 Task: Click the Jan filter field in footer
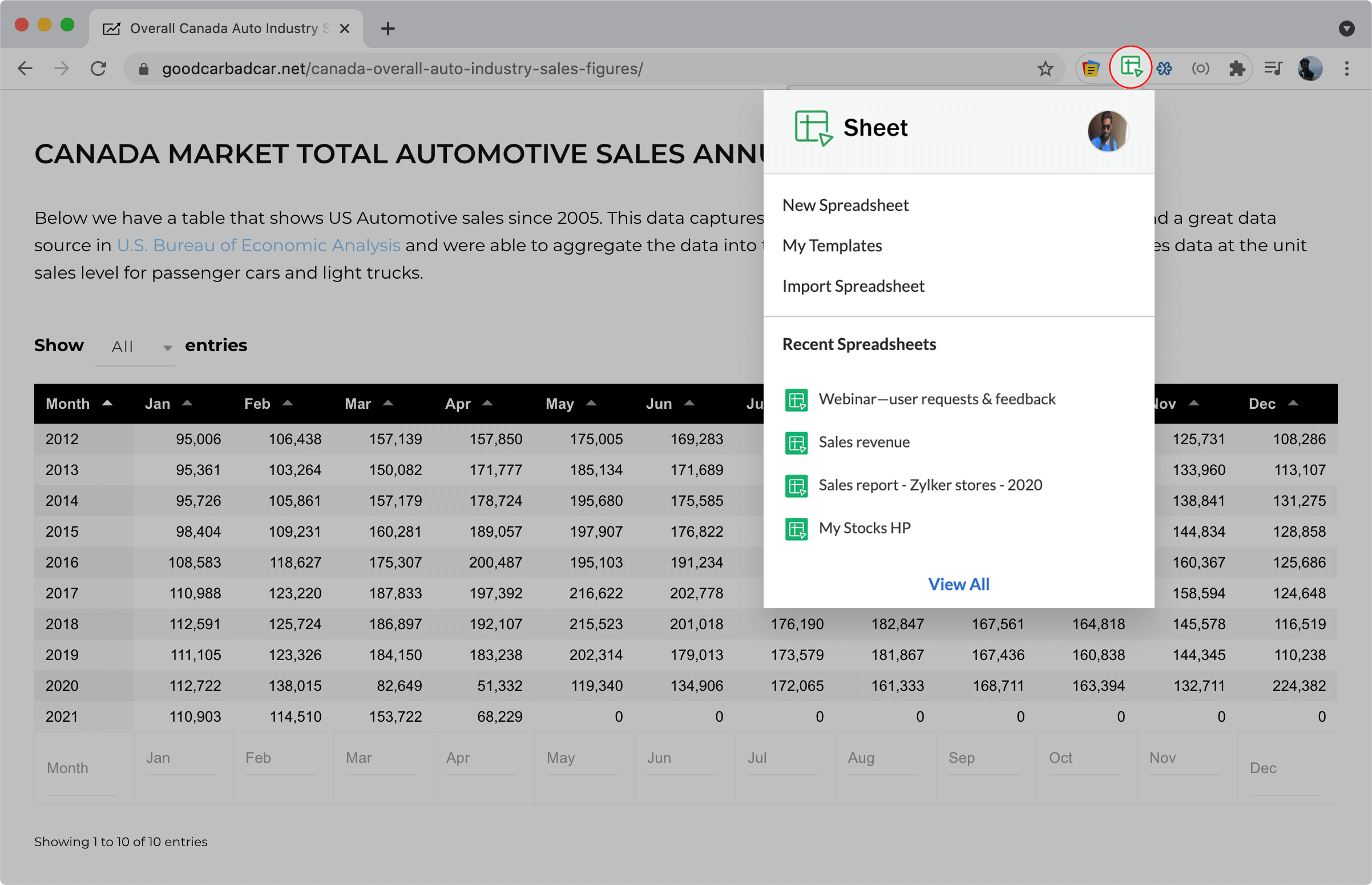coord(180,759)
